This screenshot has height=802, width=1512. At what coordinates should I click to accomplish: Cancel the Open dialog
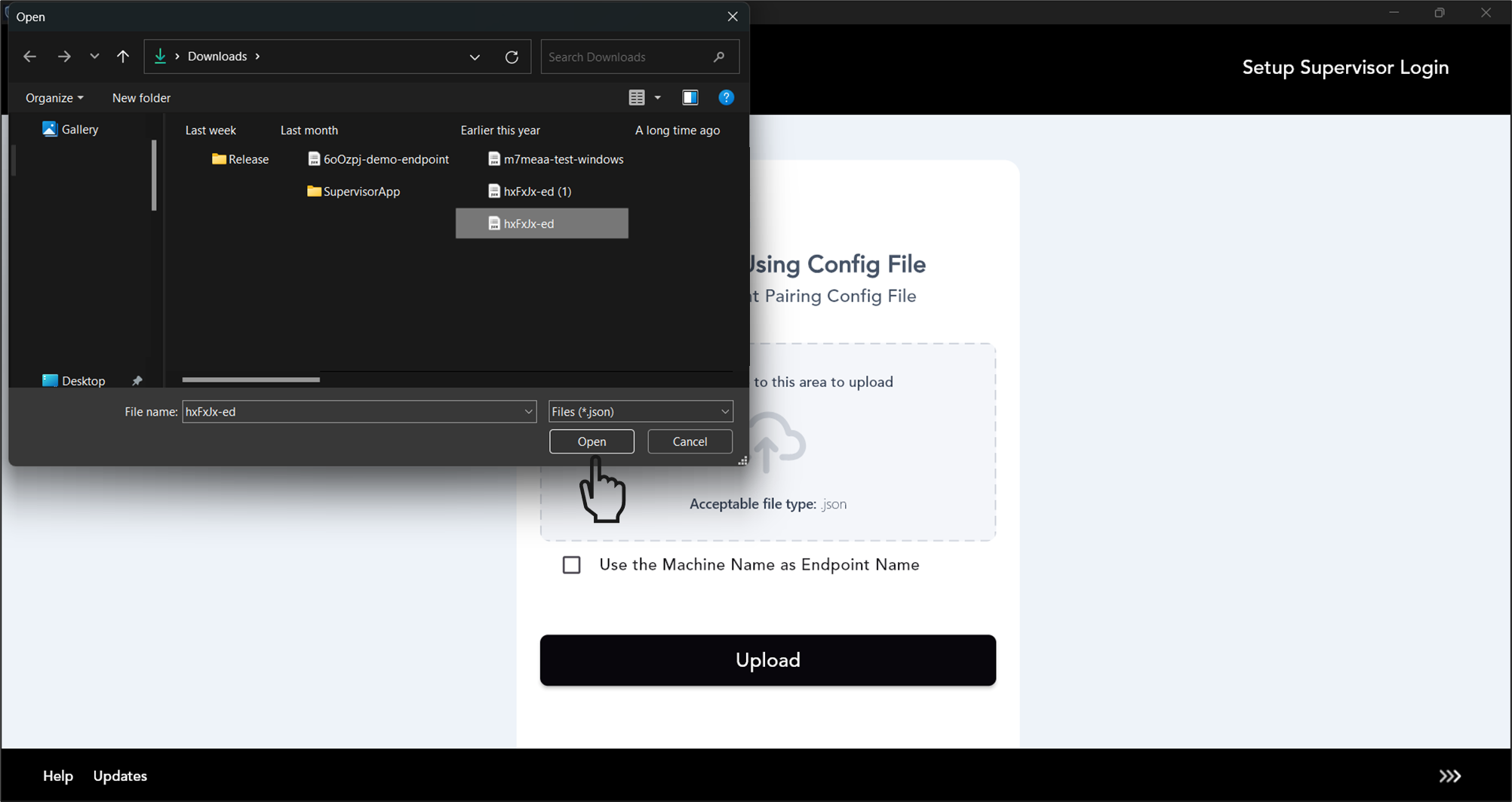(690, 441)
